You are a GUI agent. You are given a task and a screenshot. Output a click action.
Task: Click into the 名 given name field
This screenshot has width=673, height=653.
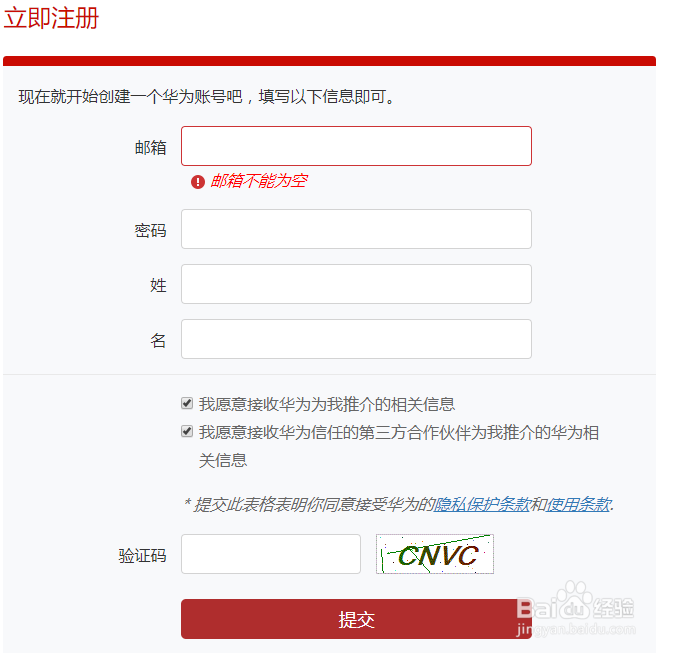(356, 339)
